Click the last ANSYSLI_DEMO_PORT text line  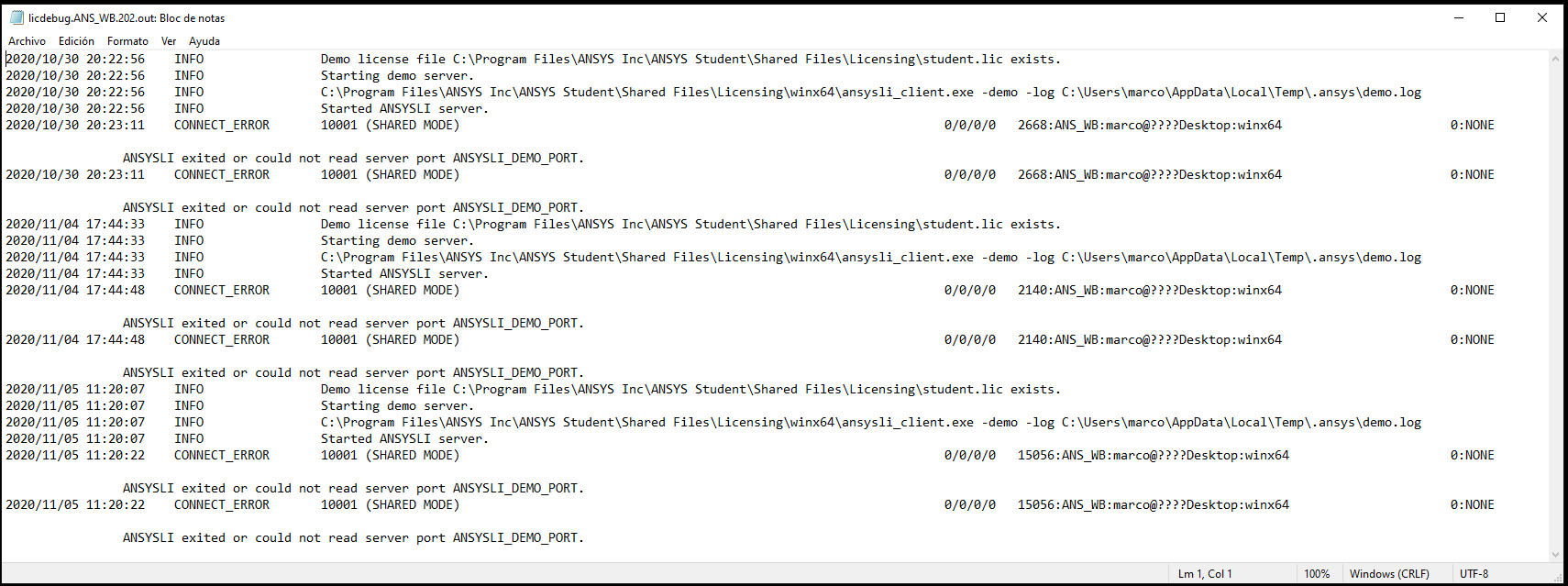[x=353, y=537]
